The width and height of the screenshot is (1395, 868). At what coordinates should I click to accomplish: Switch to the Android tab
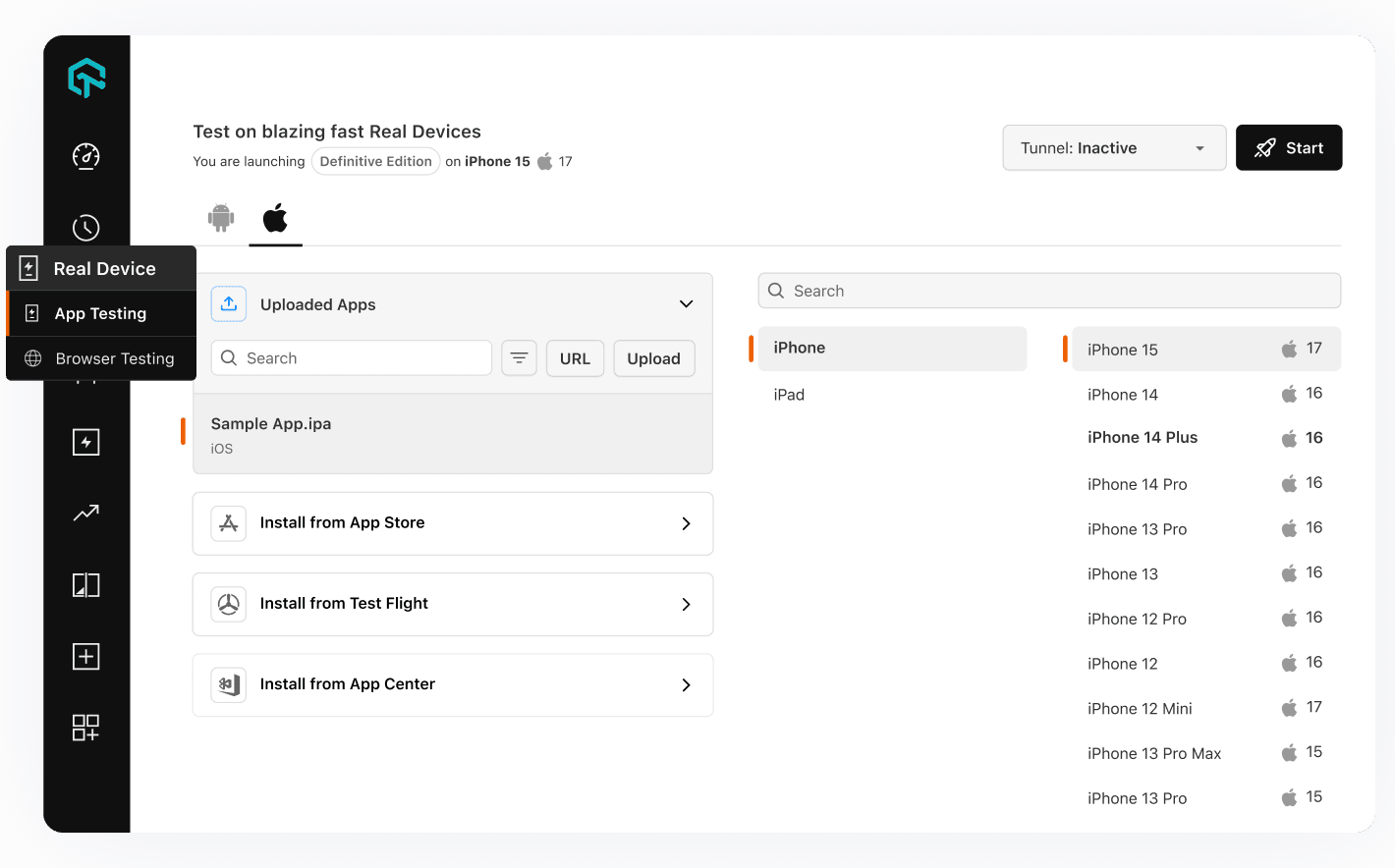221,217
